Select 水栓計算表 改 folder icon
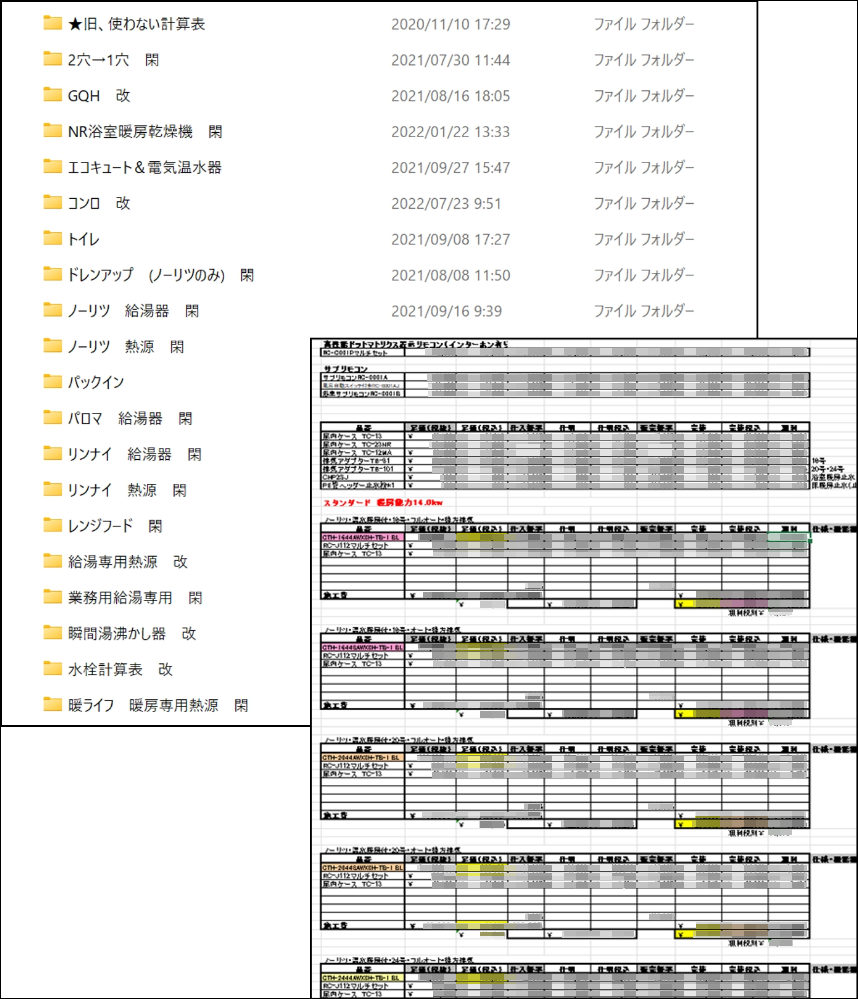 [52, 668]
